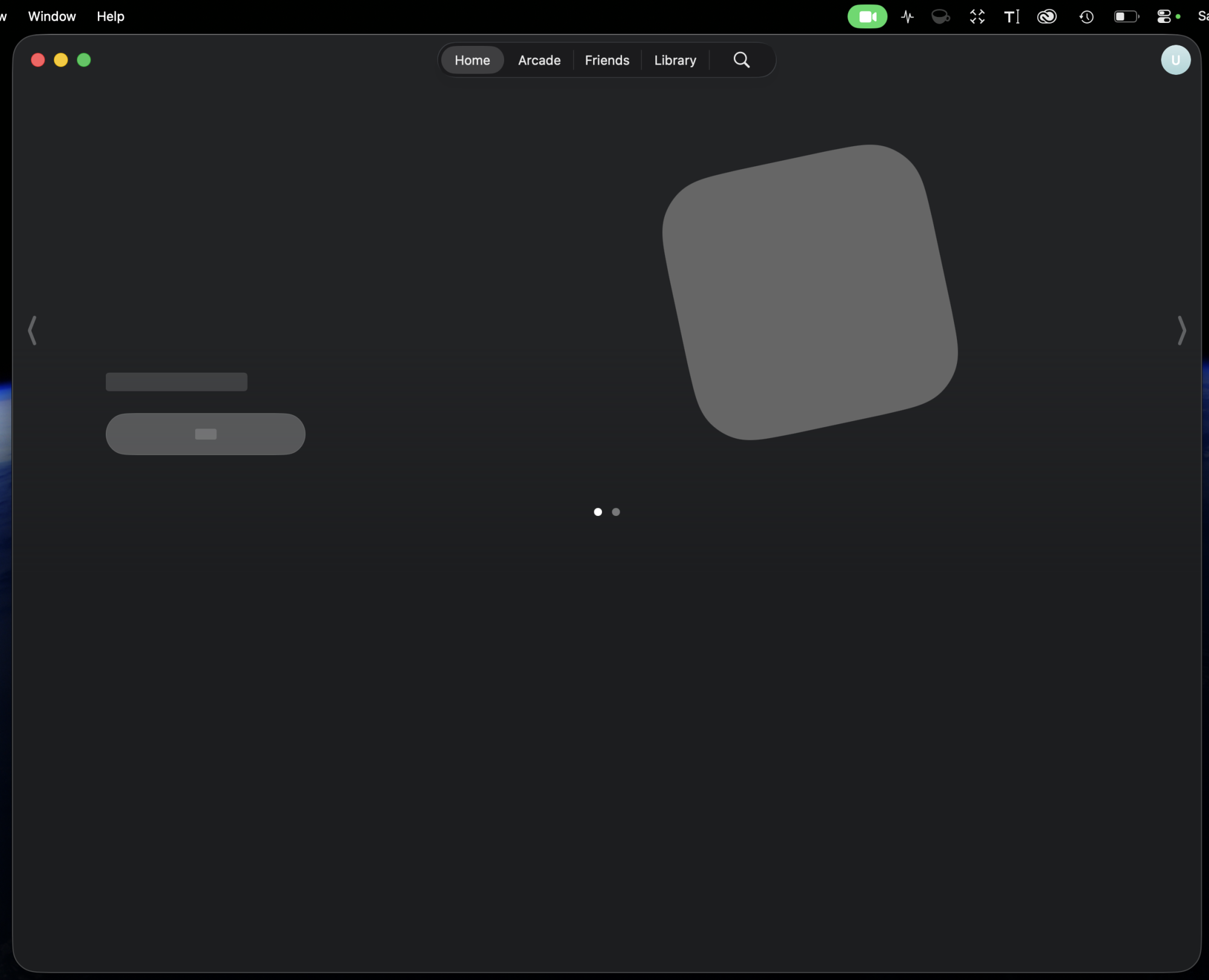The image size is (1209, 980).
Task: Open the Window menu
Action: pos(51,16)
